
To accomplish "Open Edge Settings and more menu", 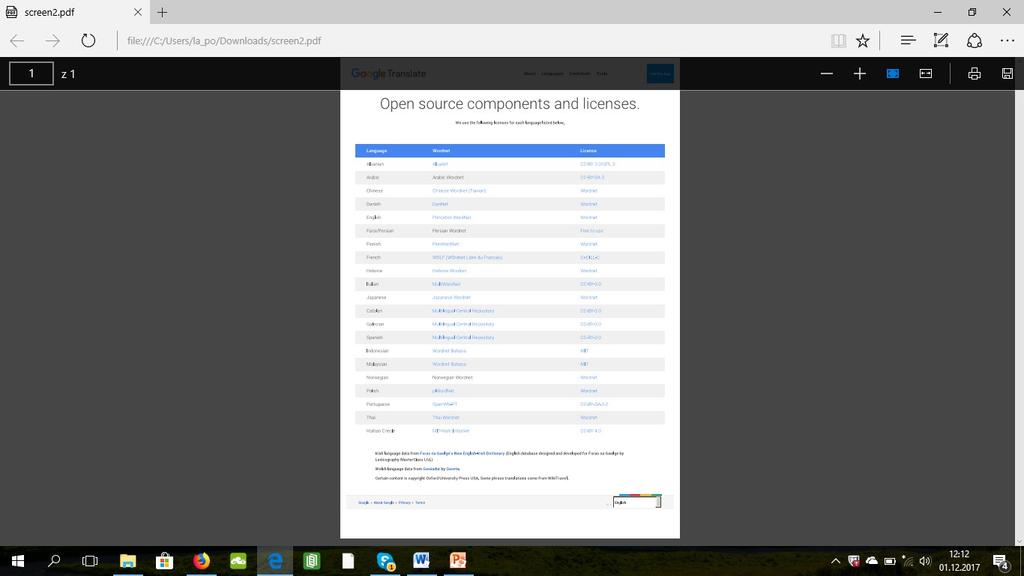I will (1007, 40).
